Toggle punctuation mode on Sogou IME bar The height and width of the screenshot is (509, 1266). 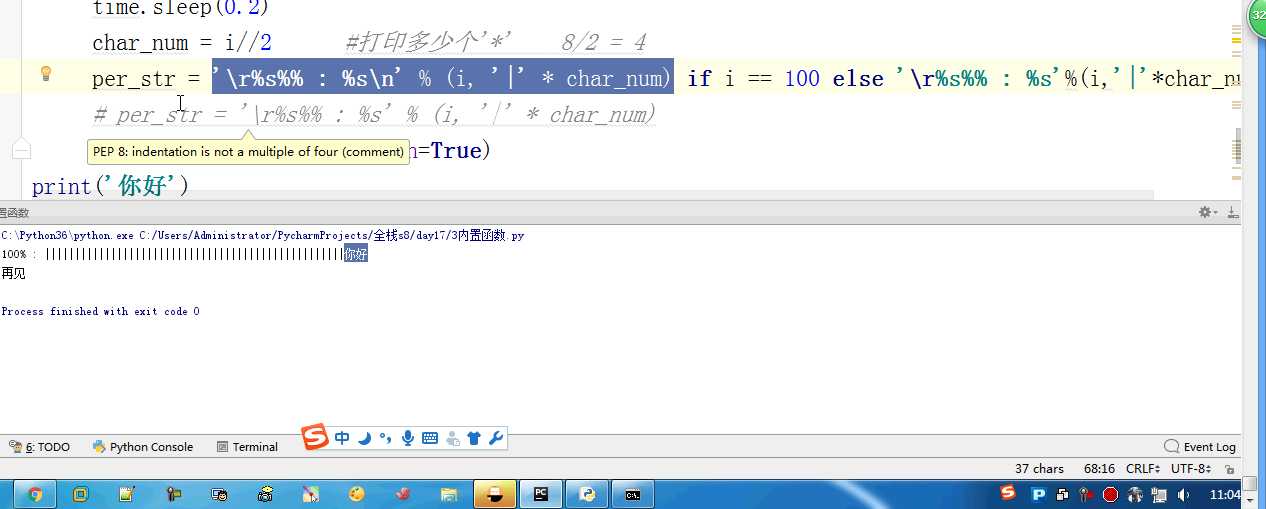tap(386, 439)
